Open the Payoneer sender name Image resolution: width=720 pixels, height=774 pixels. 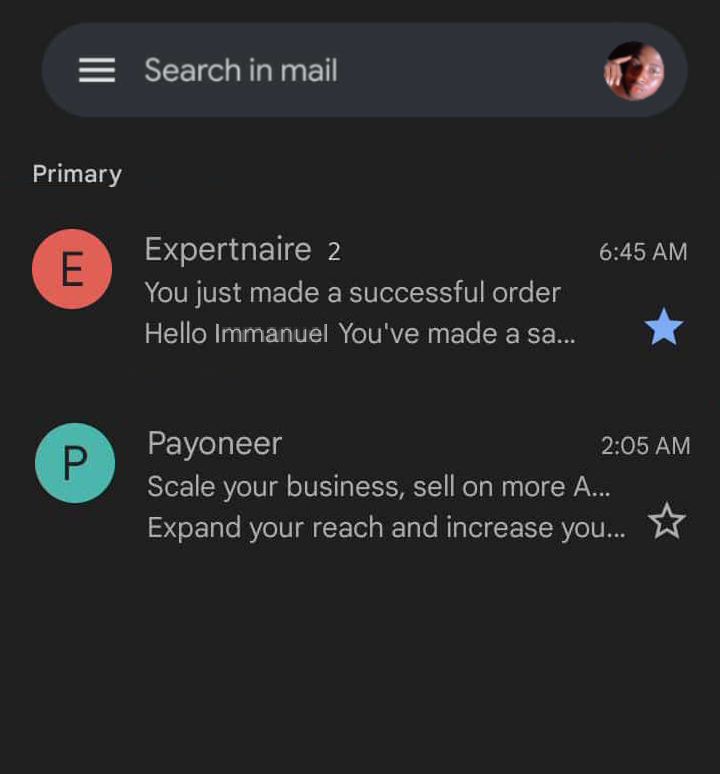215,444
